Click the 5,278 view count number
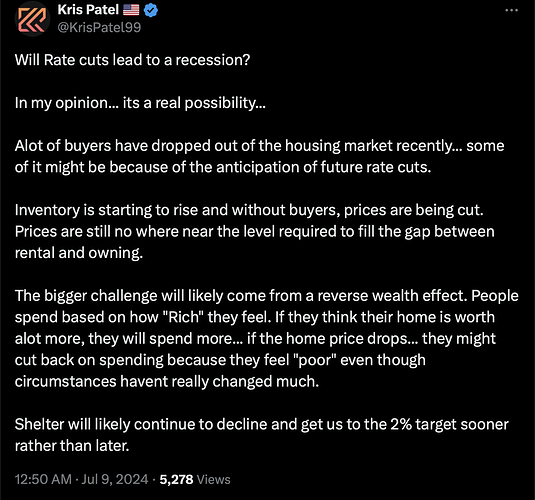The width and height of the screenshot is (535, 500). (x=176, y=479)
